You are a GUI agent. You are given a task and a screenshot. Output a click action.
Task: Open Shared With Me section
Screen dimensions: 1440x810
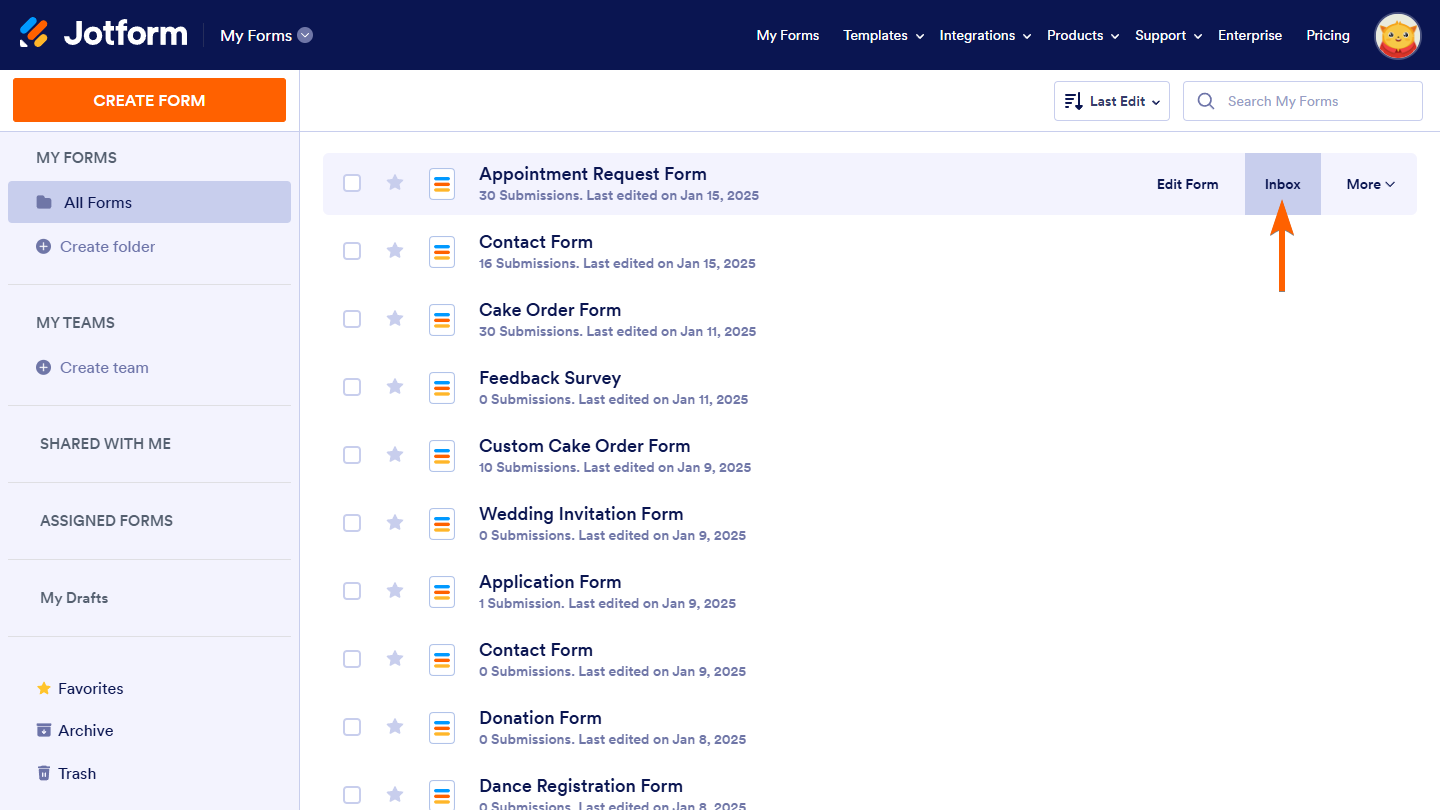pos(105,443)
